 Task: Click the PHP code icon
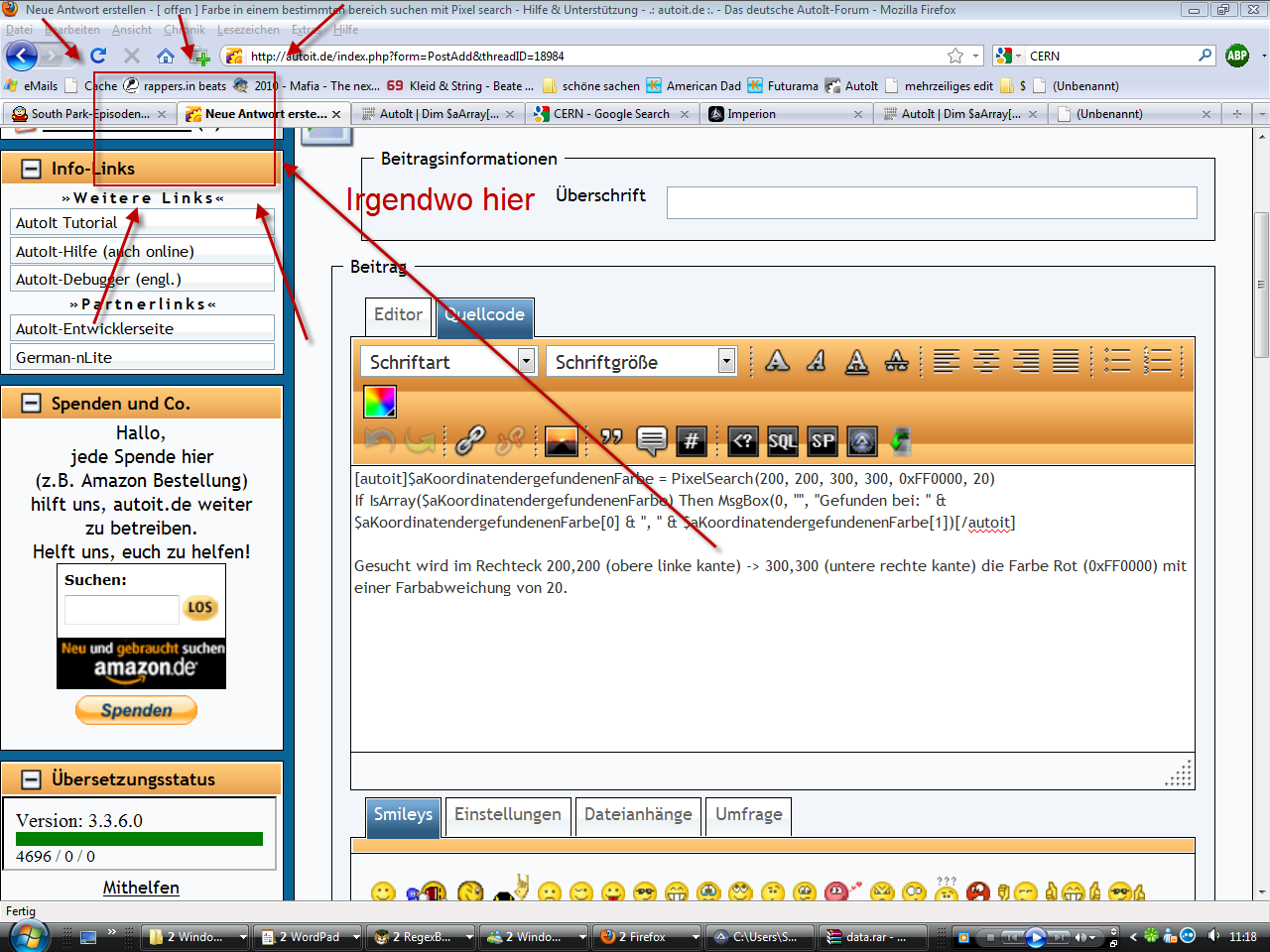(x=742, y=441)
